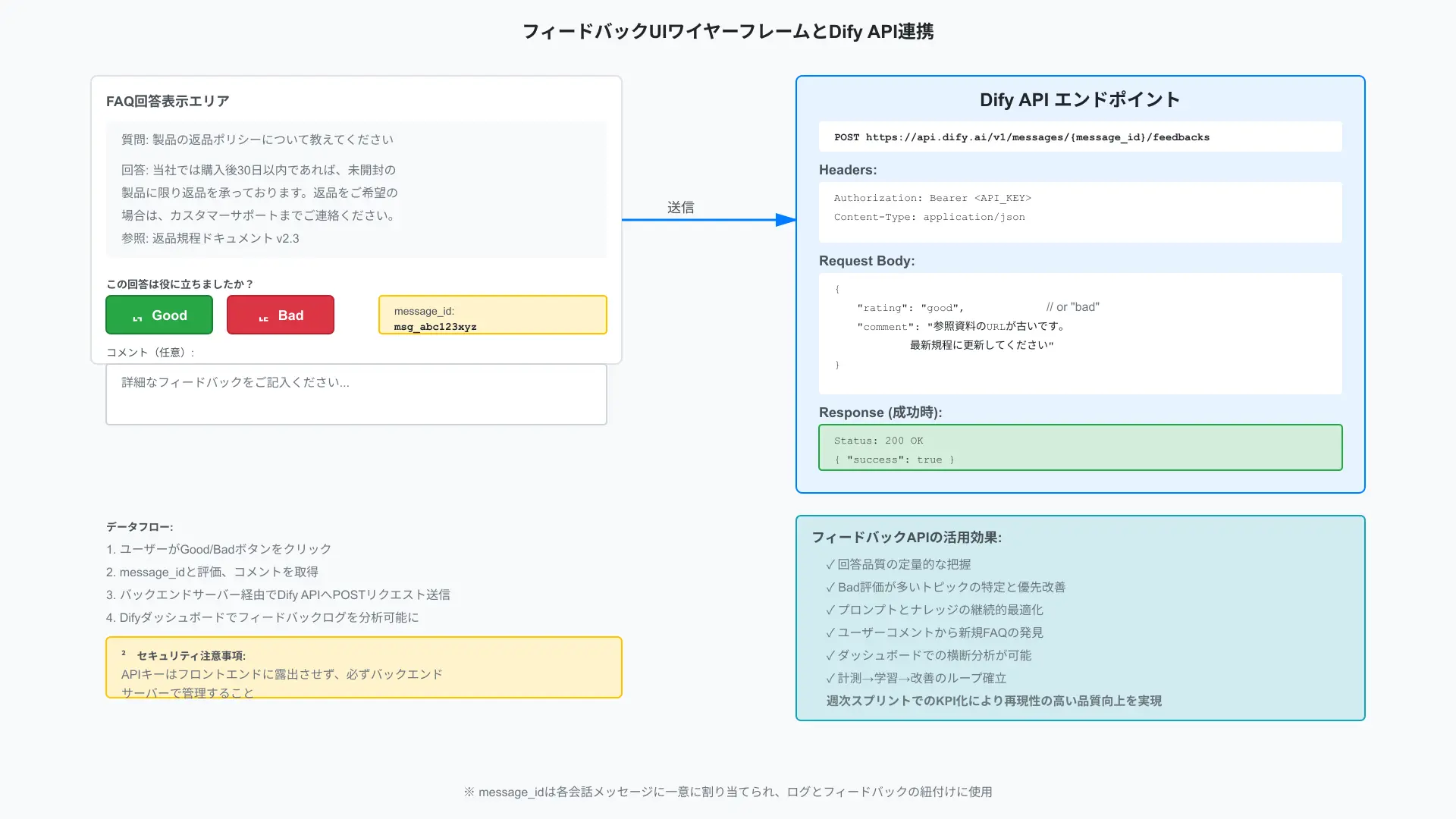The width and height of the screenshot is (1456, 819).
Task: Click the セキュリティ注意事項 heading
Action: click(x=191, y=656)
